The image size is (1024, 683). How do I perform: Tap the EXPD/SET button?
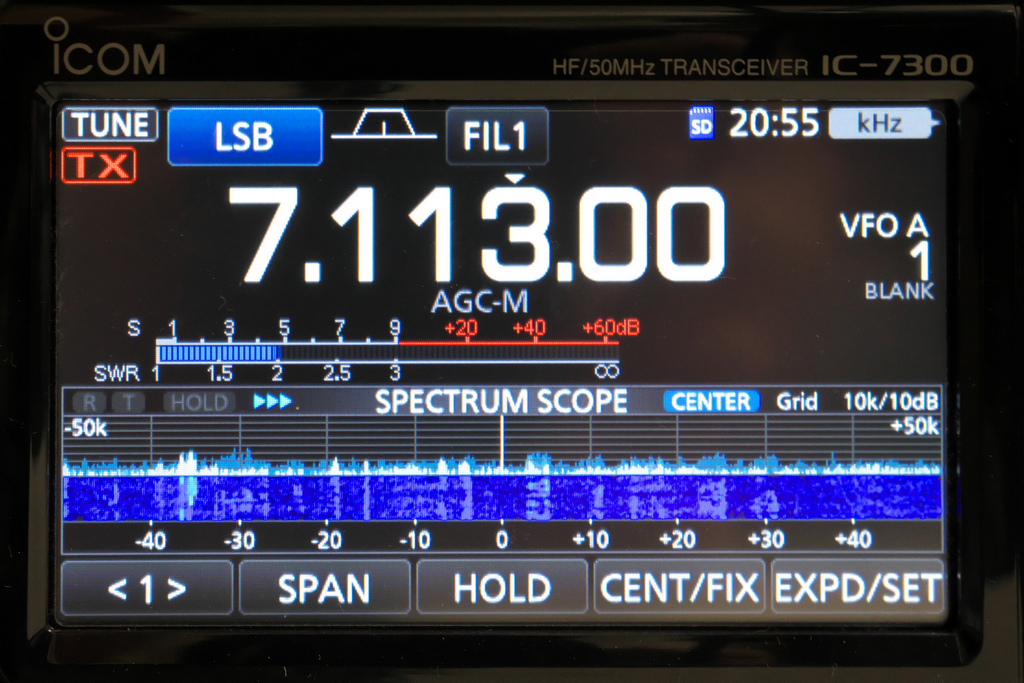857,588
